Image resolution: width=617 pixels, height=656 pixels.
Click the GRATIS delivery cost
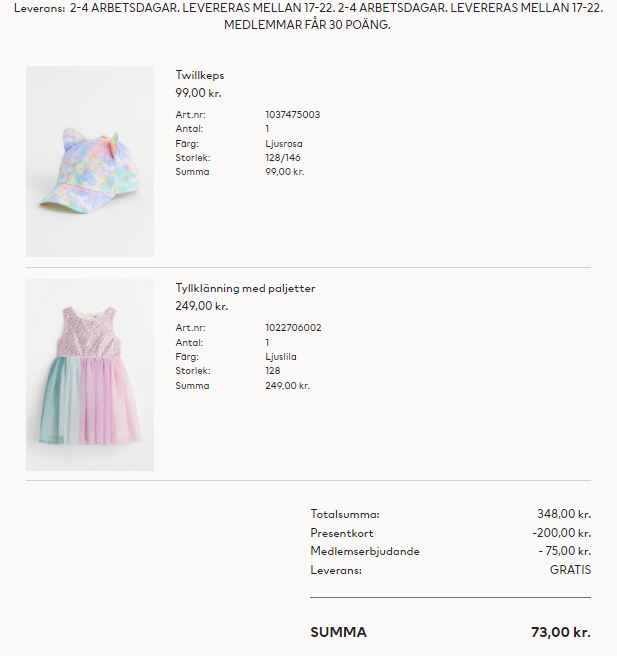tap(570, 570)
